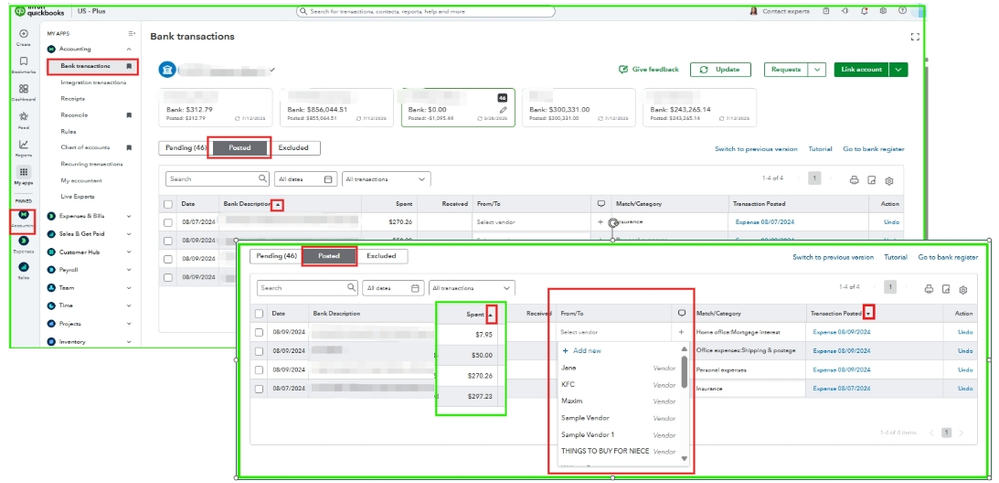The height and width of the screenshot is (483, 999).
Task: Open the My apps grid icon
Action: [24, 172]
